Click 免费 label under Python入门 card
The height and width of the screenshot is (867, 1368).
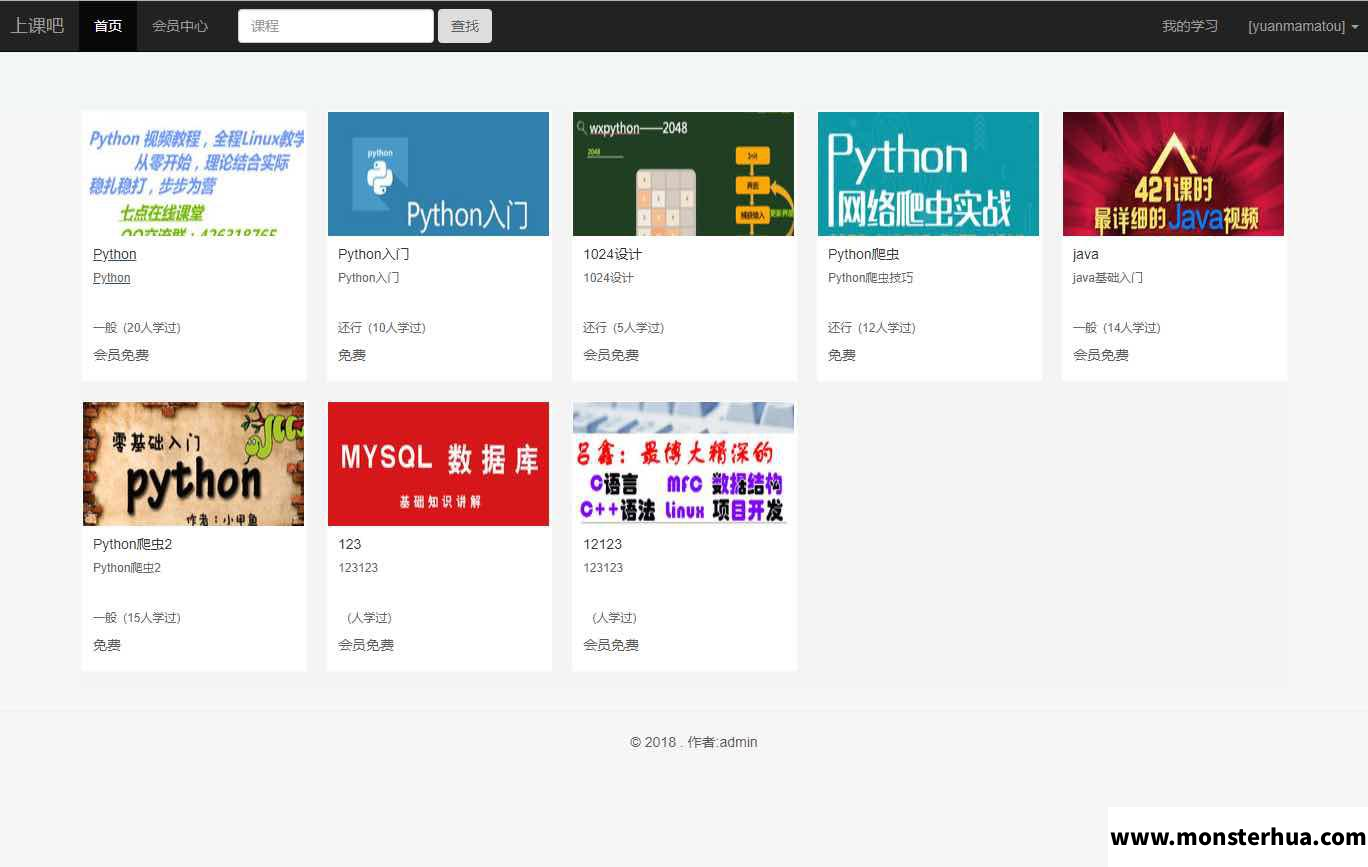pos(352,355)
